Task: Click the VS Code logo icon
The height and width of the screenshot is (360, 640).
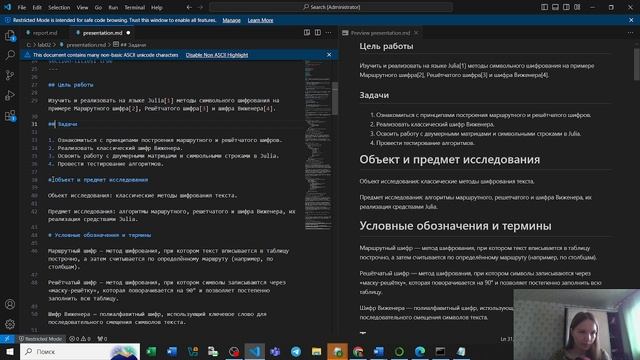Action: pos(7,7)
